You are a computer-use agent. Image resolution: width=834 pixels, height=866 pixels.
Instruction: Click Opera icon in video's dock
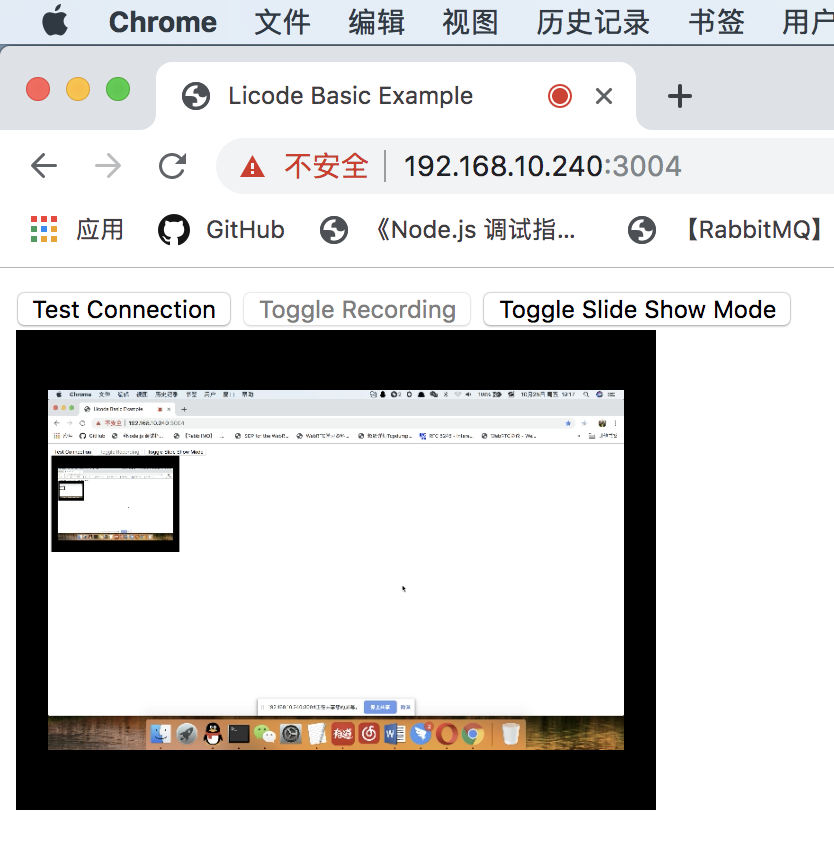447,734
